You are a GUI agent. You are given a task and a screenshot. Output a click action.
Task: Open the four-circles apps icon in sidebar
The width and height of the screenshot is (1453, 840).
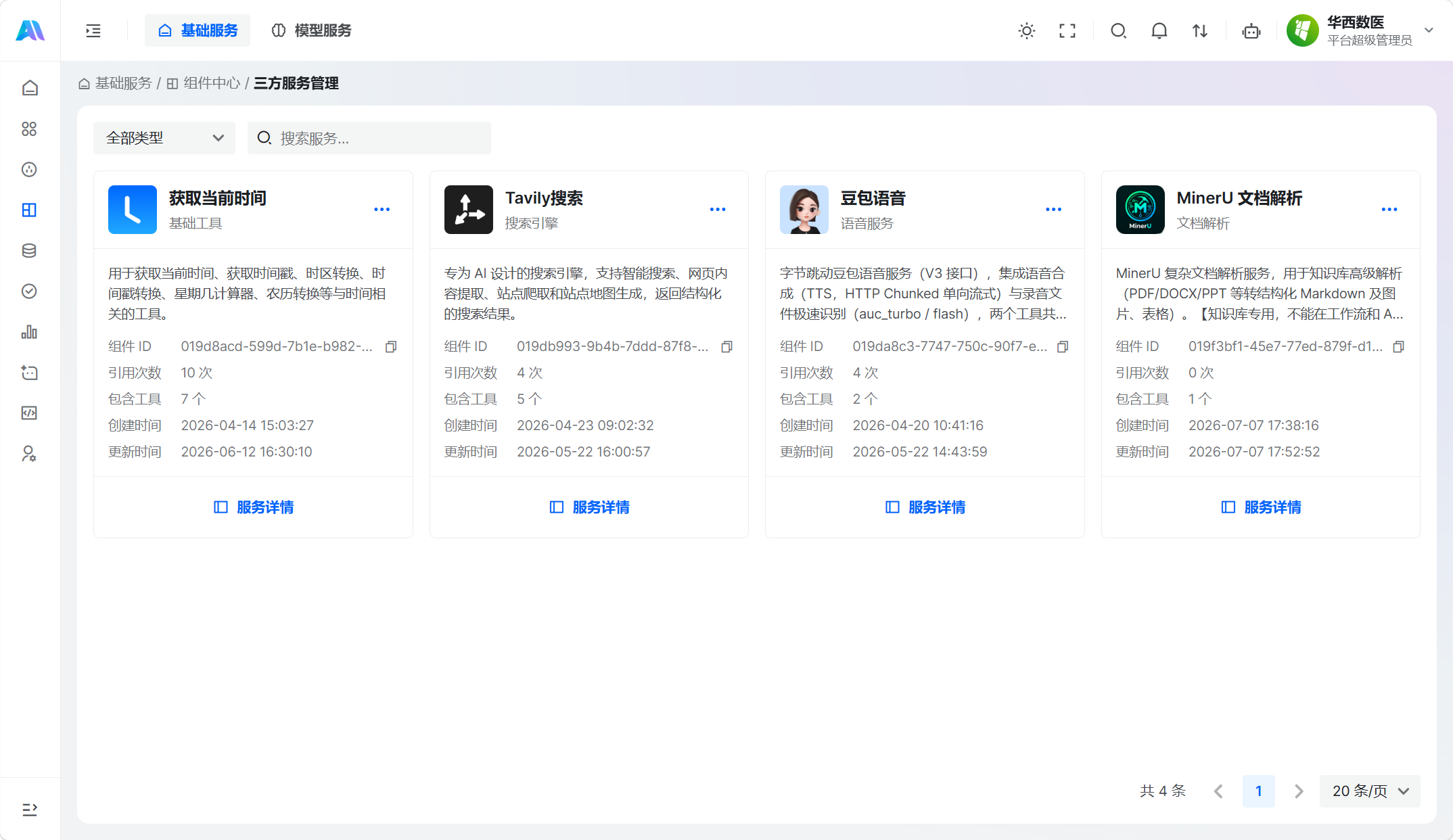click(x=29, y=129)
